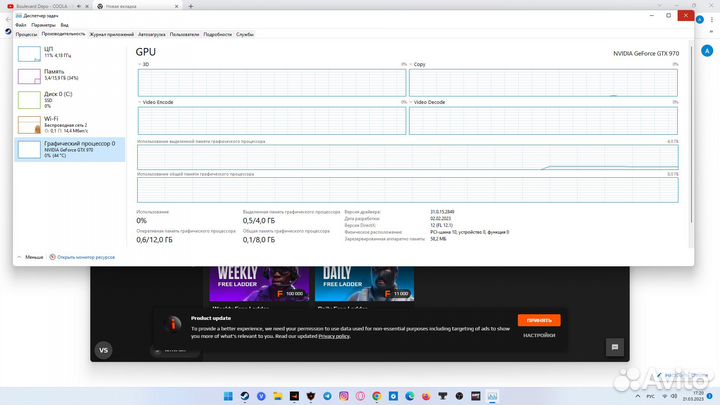The width and height of the screenshot is (720, 405).
Task: Close the Новая вкладка browser tab
Action: click(176, 6)
